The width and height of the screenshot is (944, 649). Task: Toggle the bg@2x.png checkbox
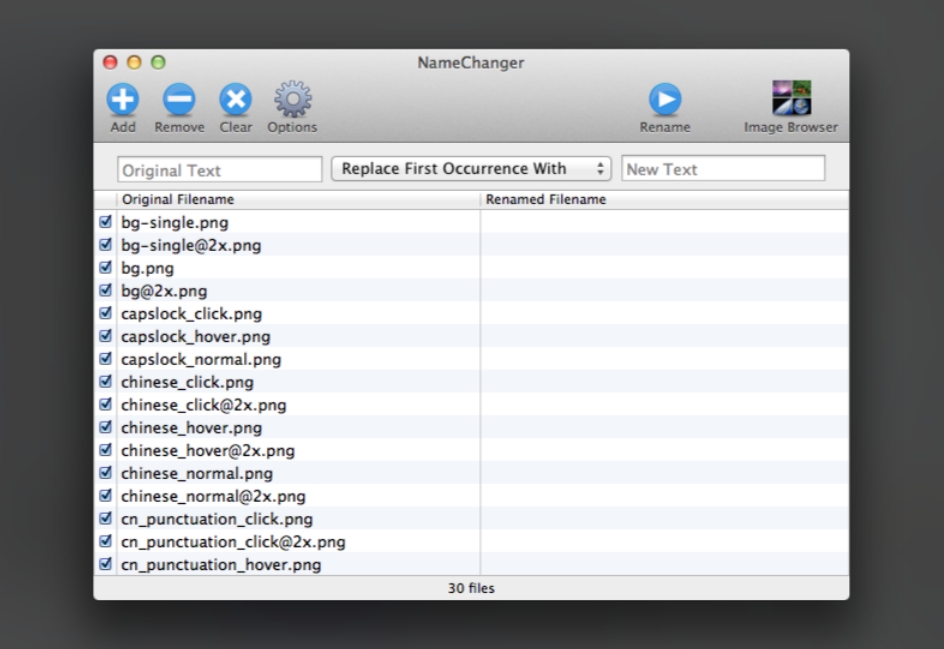(x=105, y=290)
